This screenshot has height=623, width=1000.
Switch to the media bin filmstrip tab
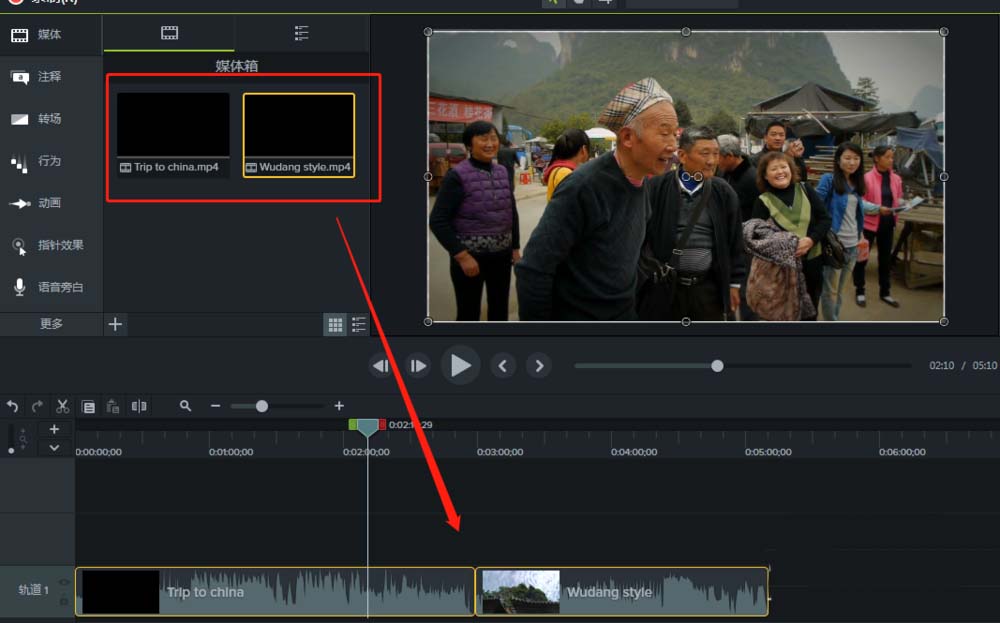pos(169,34)
